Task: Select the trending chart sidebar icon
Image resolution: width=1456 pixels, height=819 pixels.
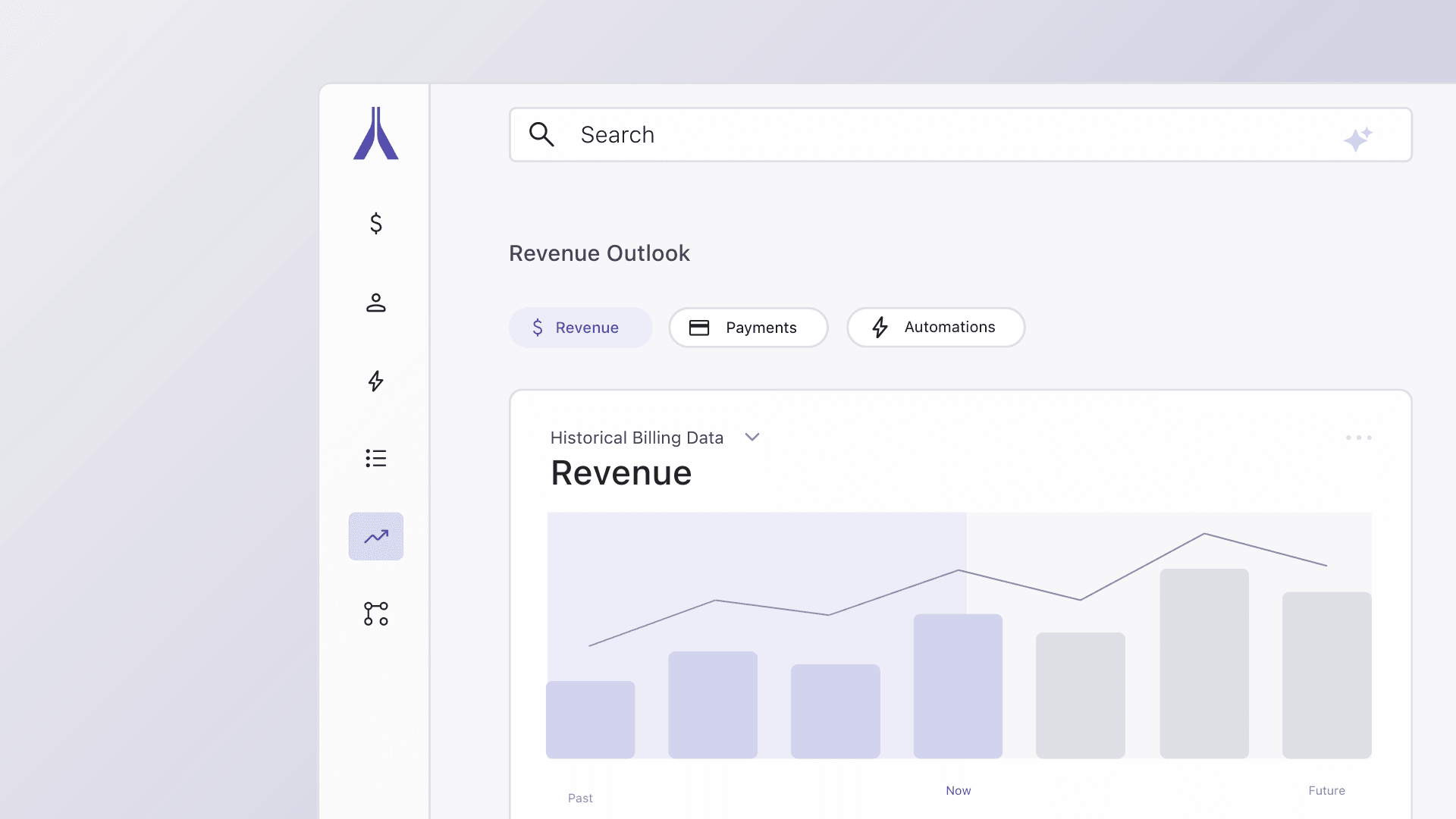Action: (x=375, y=537)
